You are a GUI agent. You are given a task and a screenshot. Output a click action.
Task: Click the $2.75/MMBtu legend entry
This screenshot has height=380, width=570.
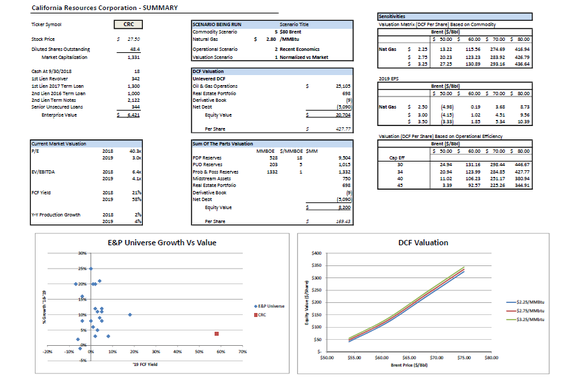coord(525,311)
